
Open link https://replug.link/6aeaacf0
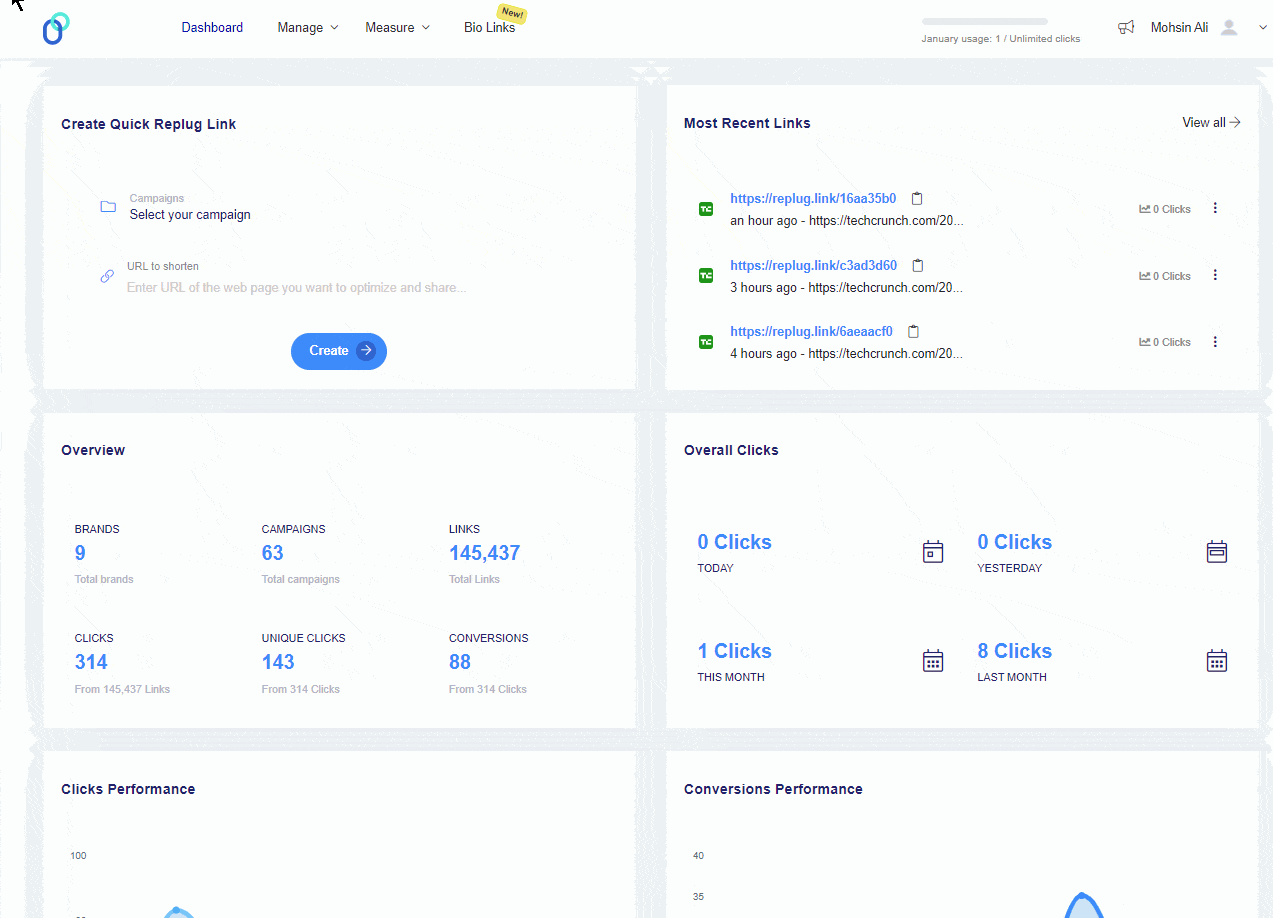click(x=811, y=332)
